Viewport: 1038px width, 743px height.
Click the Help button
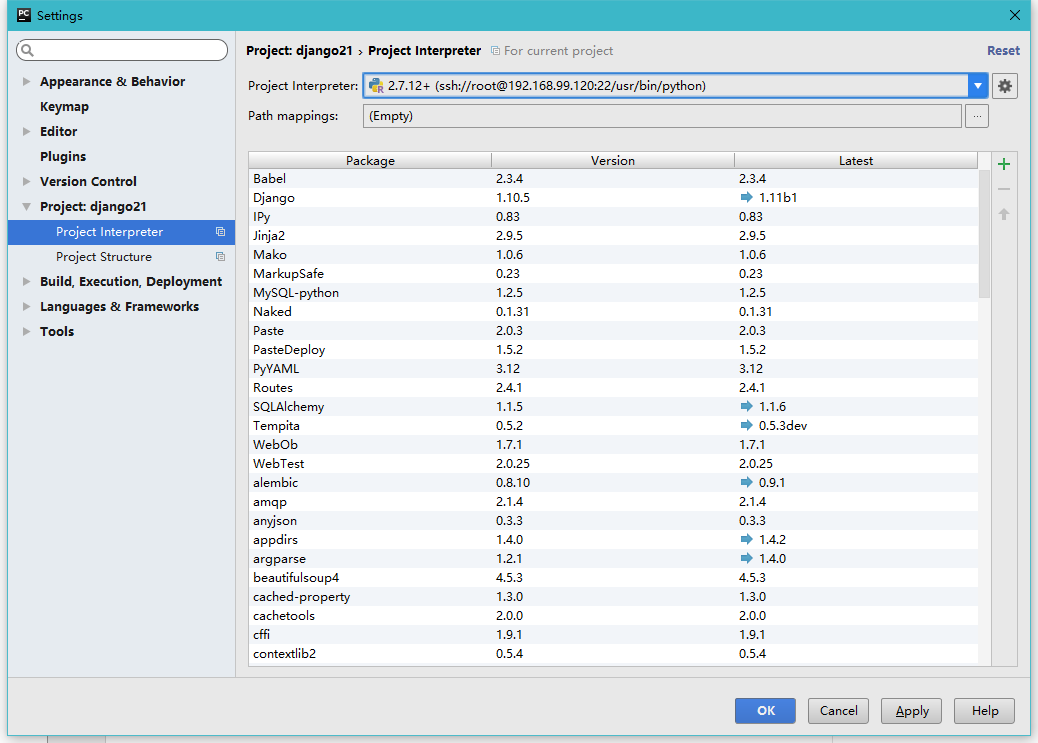coord(984,711)
